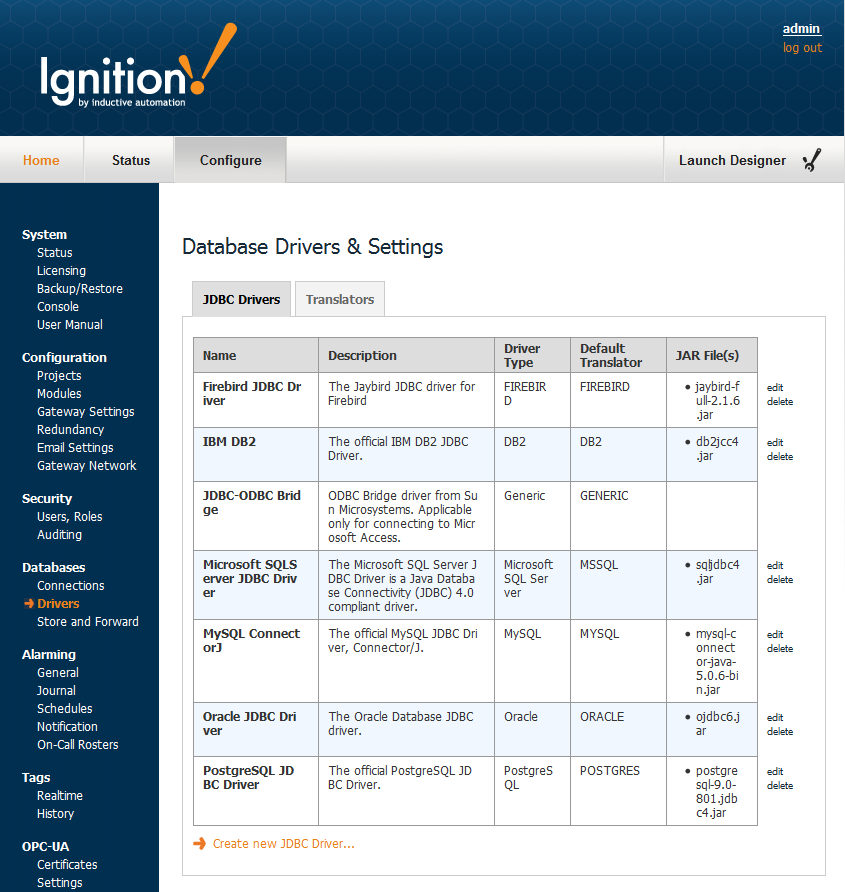Open Gateway Network in sidebar

(86, 466)
